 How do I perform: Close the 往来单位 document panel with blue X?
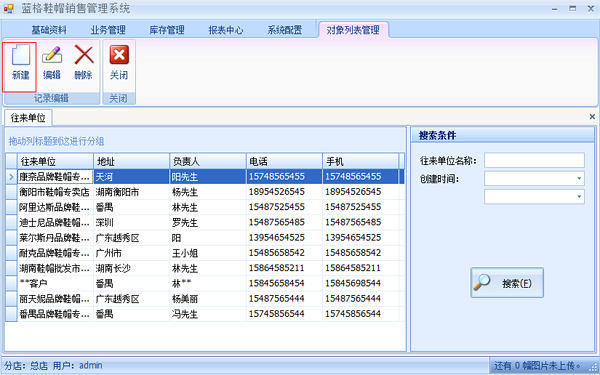(592, 117)
